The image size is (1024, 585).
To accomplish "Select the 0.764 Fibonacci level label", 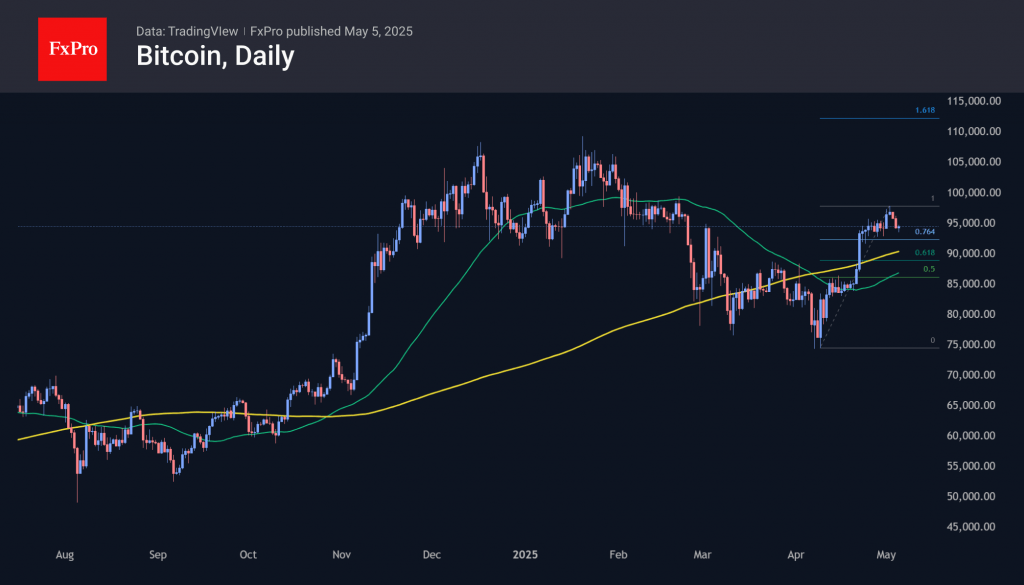I will 924,232.
